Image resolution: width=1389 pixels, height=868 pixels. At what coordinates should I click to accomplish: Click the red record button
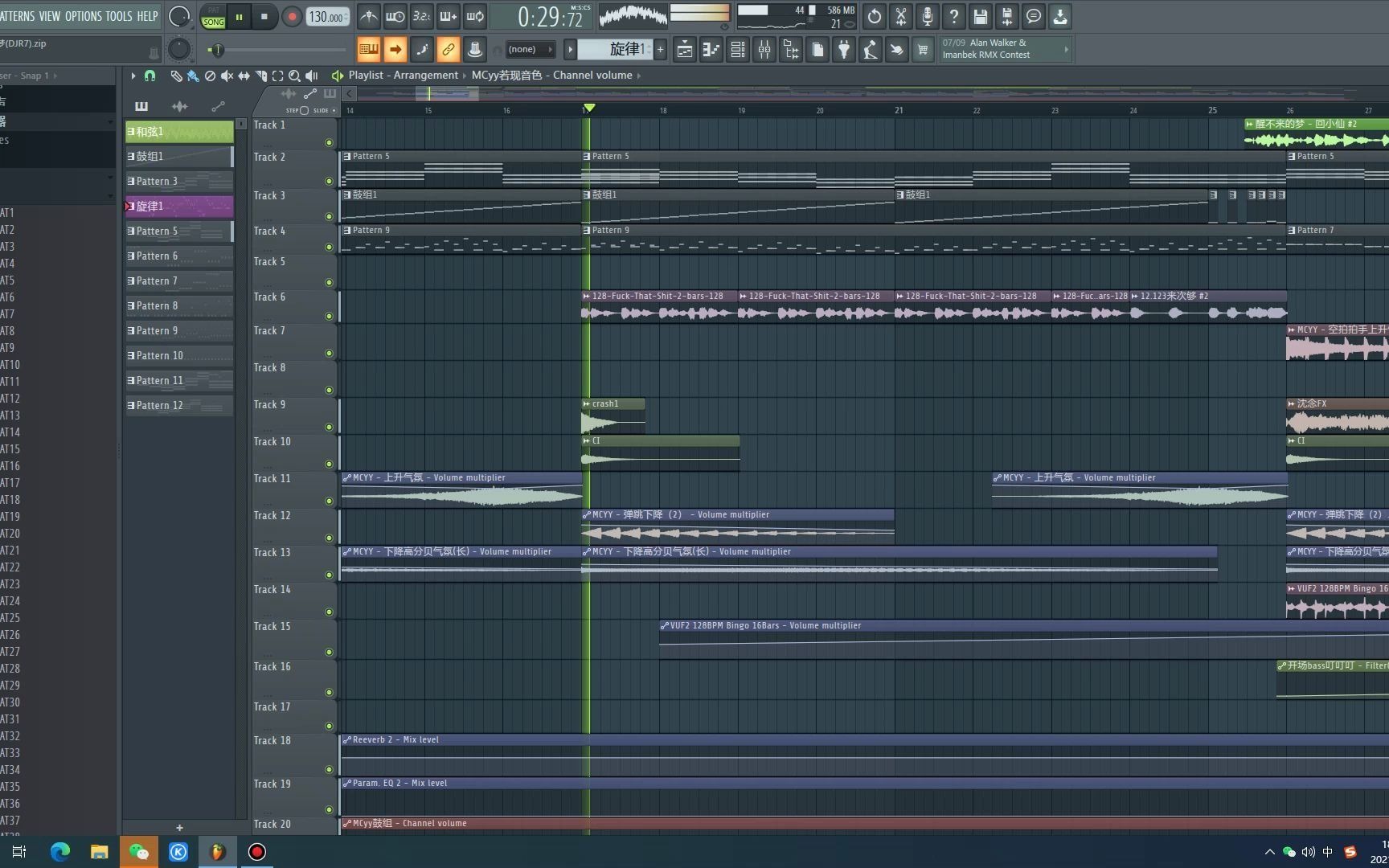(x=292, y=17)
